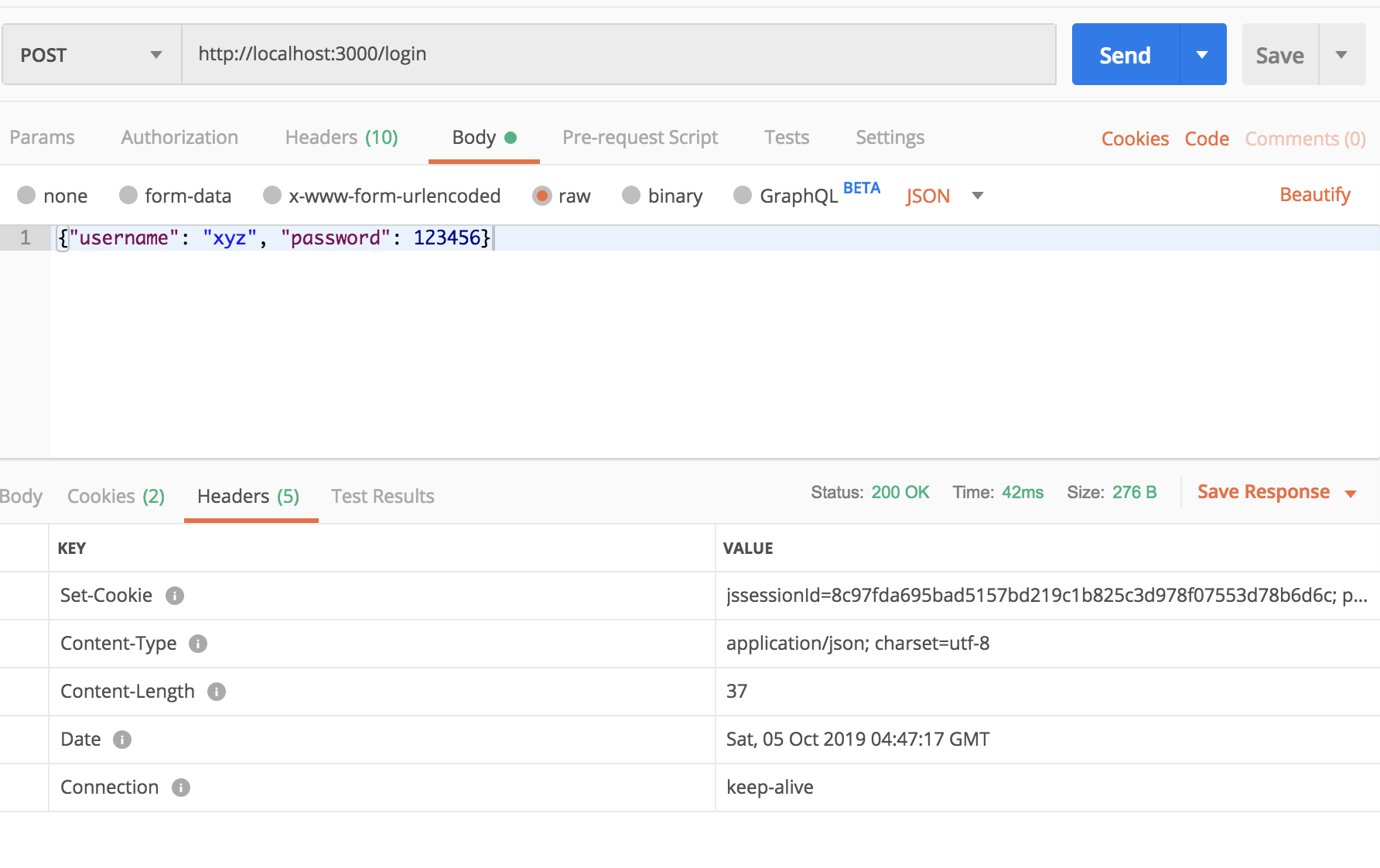Open the Comments (0) link
This screenshot has height=868, width=1380.
pos(1305,138)
